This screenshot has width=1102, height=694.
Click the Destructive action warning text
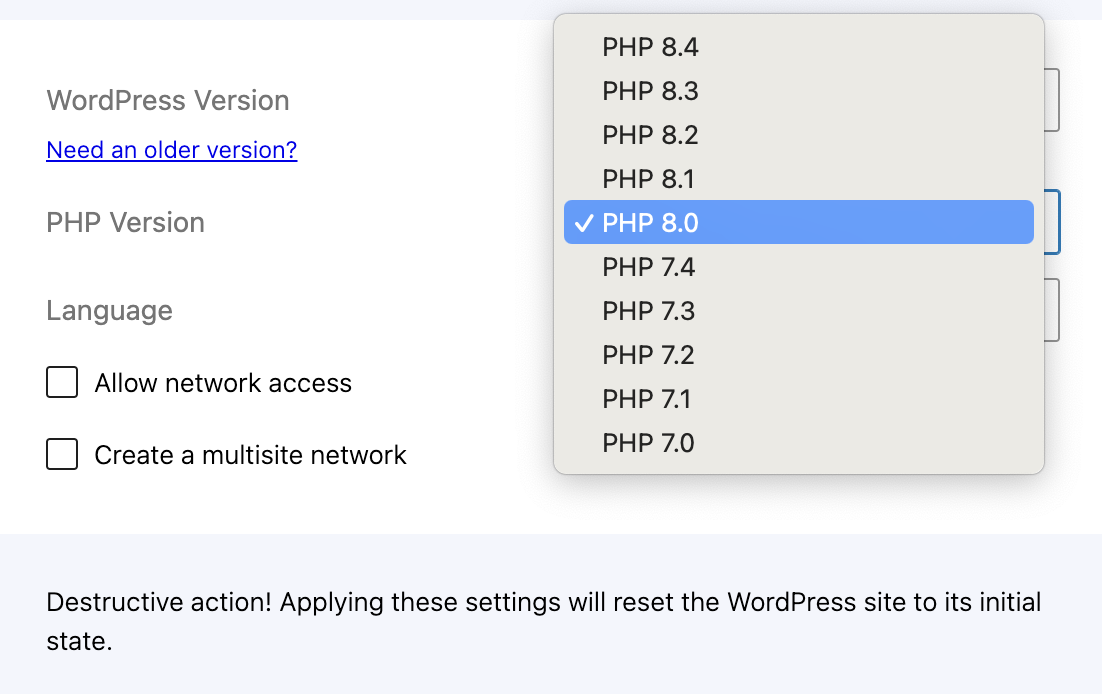pyautogui.click(x=544, y=622)
